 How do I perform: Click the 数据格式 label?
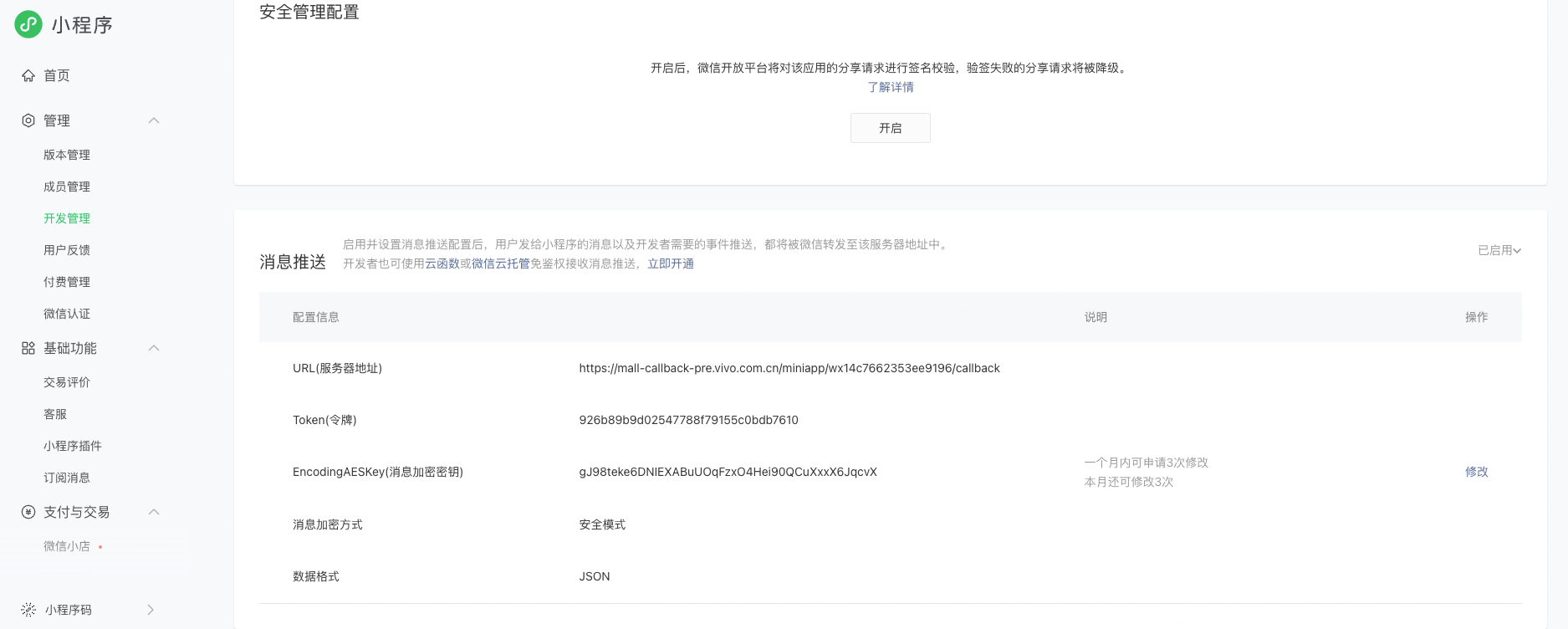(x=316, y=576)
